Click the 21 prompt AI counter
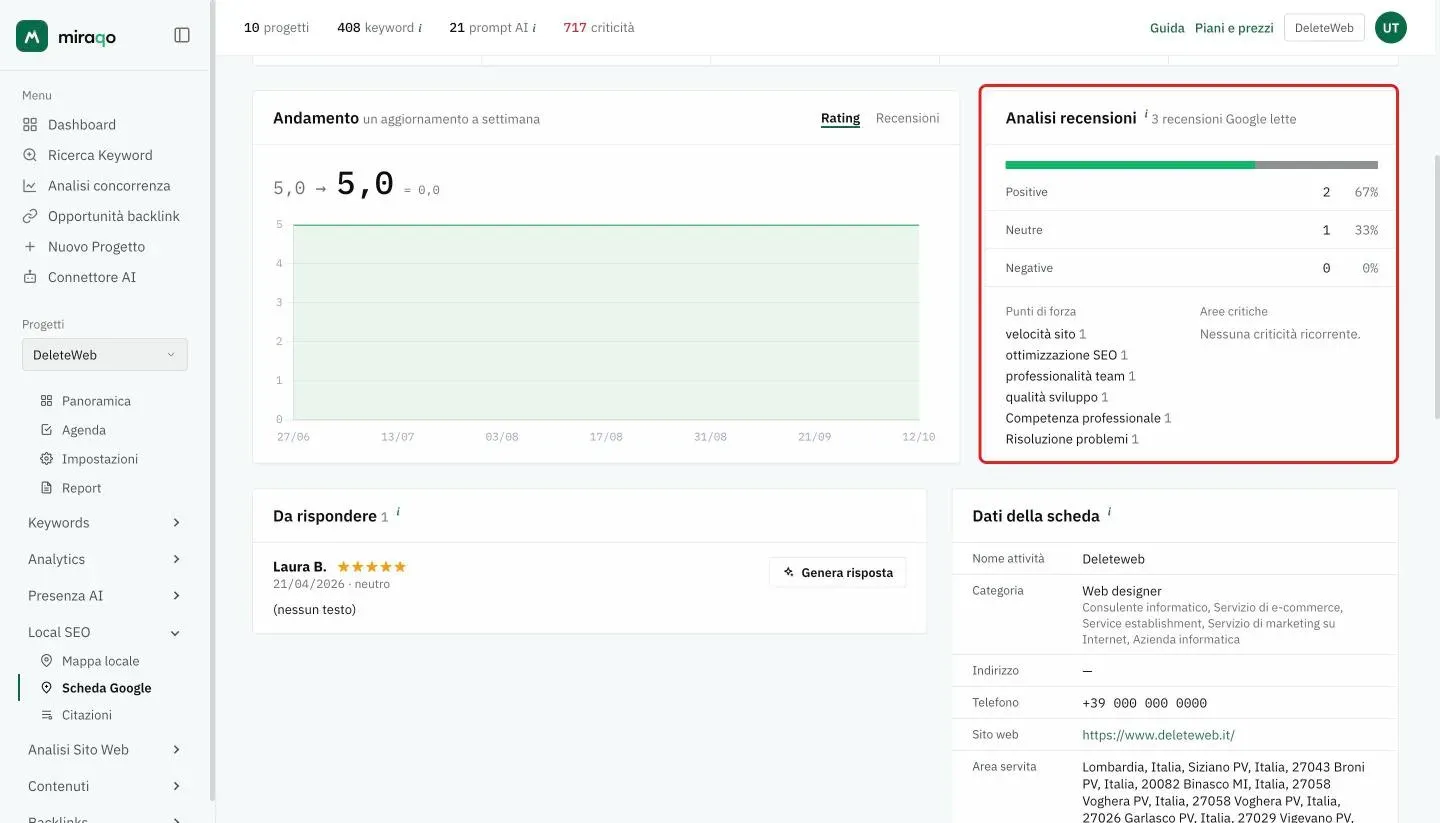 coord(492,28)
